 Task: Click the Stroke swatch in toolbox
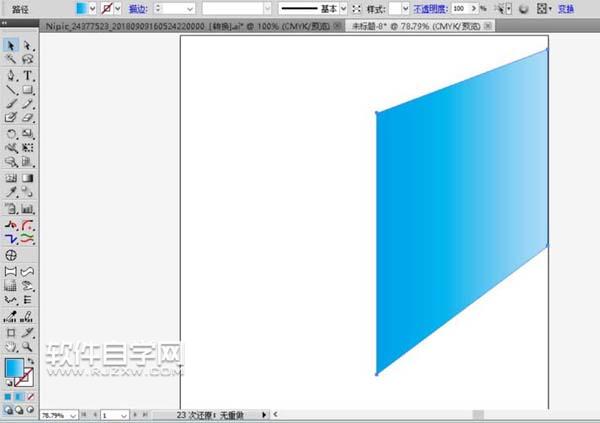[x=25, y=377]
